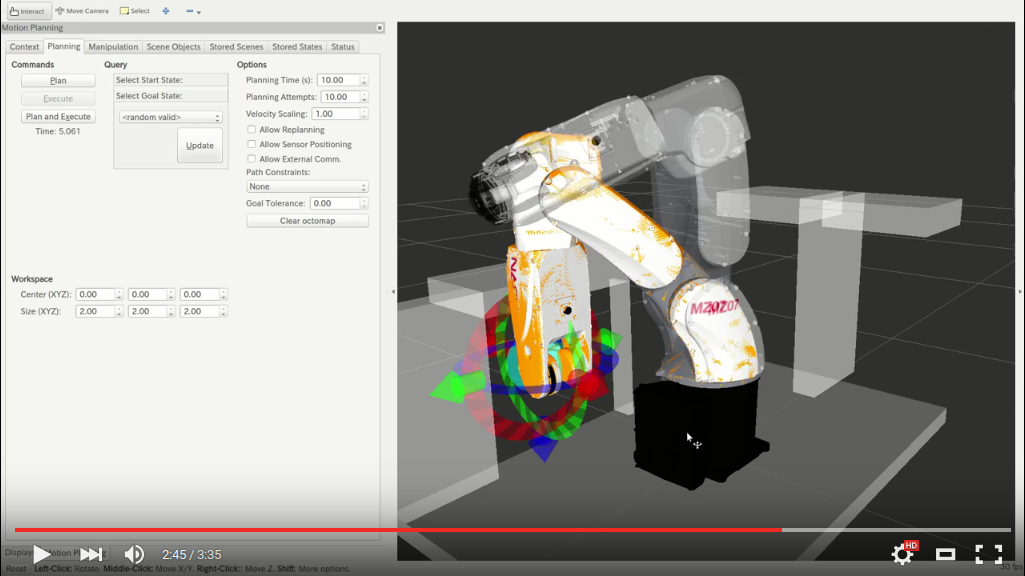Viewport: 1025px width, 576px height.
Task: Toggle theater mode
Action: (x=945, y=554)
